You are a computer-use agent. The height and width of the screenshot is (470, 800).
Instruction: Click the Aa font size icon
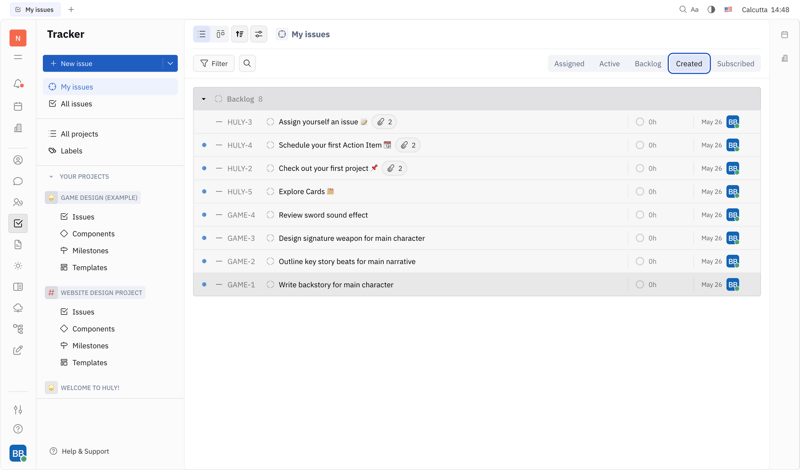[694, 9]
